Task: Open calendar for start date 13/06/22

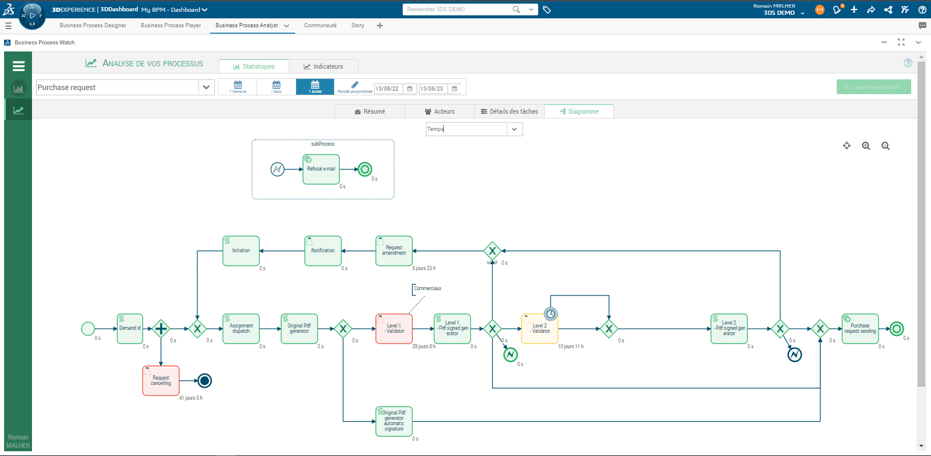Action: click(x=409, y=88)
